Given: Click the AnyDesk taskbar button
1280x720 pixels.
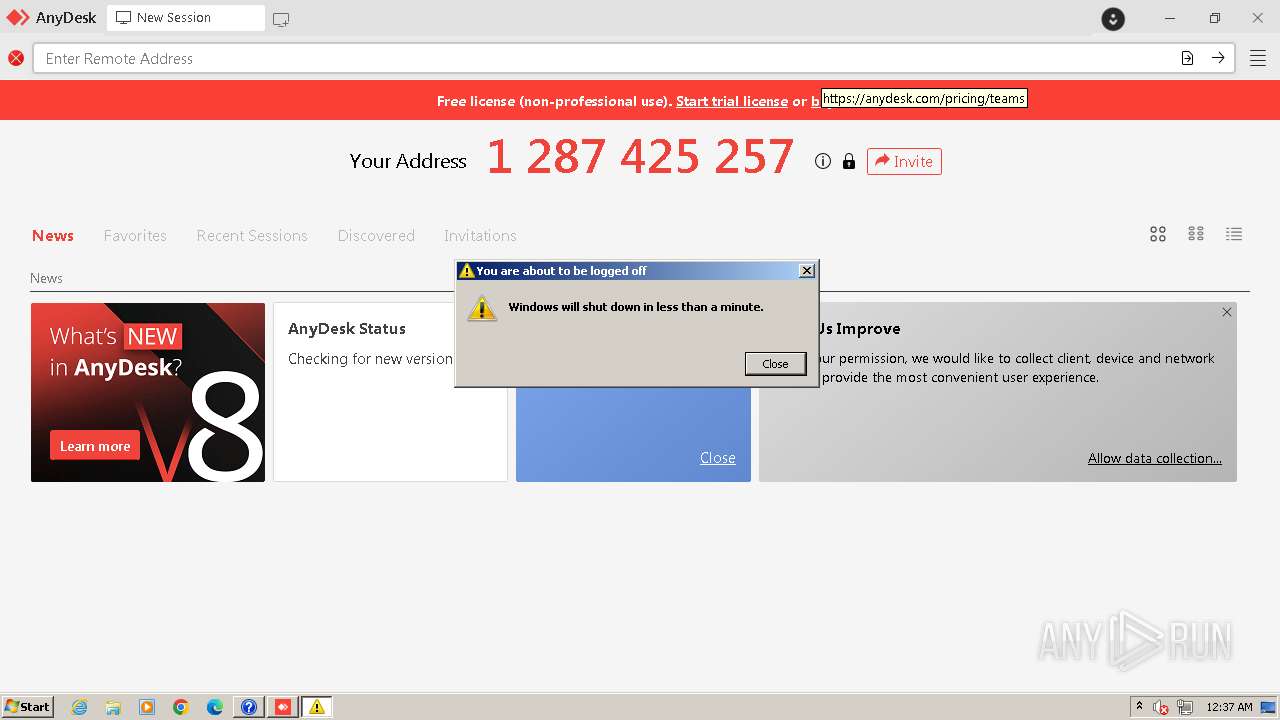Looking at the screenshot, I should tap(283, 707).
